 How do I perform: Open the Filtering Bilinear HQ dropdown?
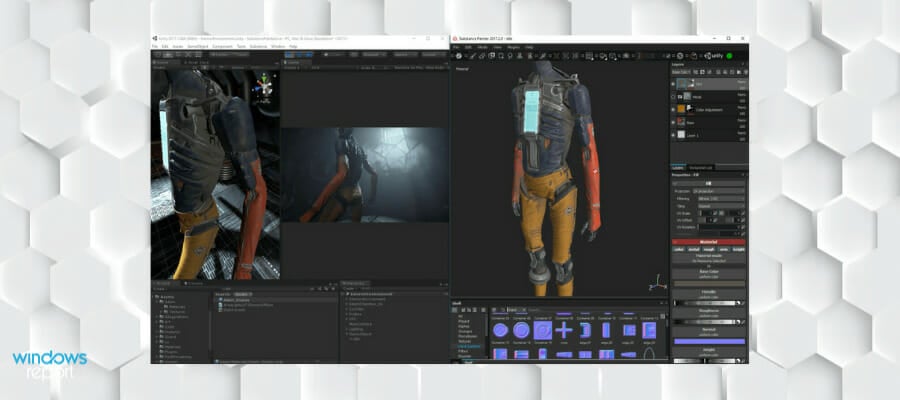click(720, 199)
